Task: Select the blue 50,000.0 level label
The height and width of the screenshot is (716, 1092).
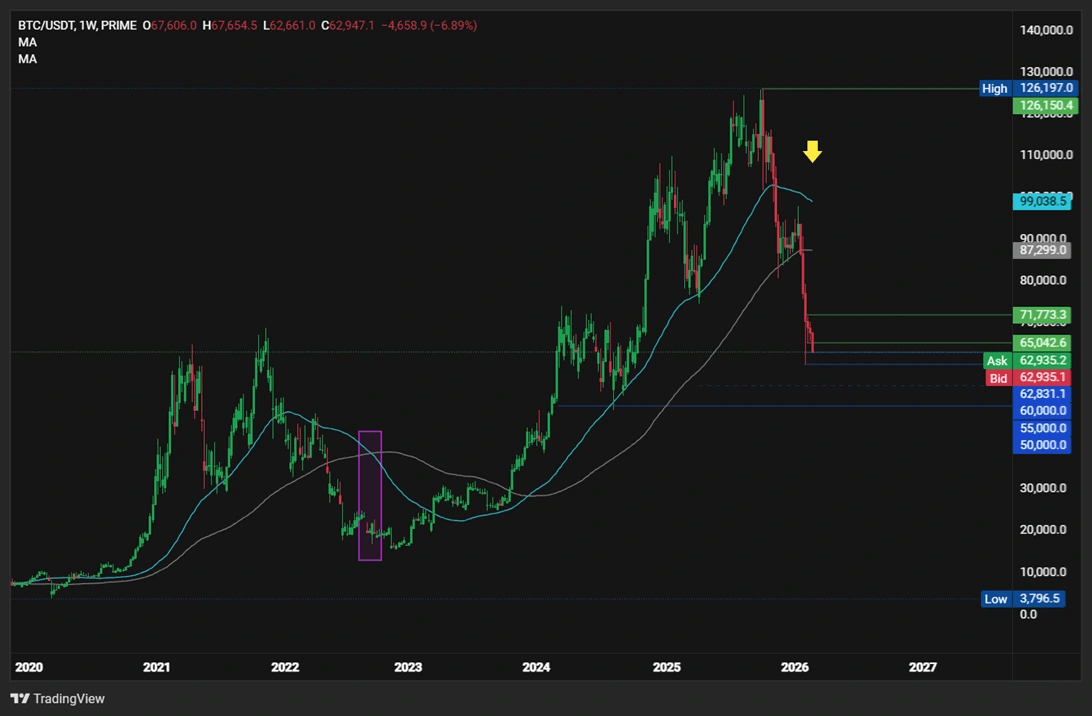Action: click(1043, 445)
